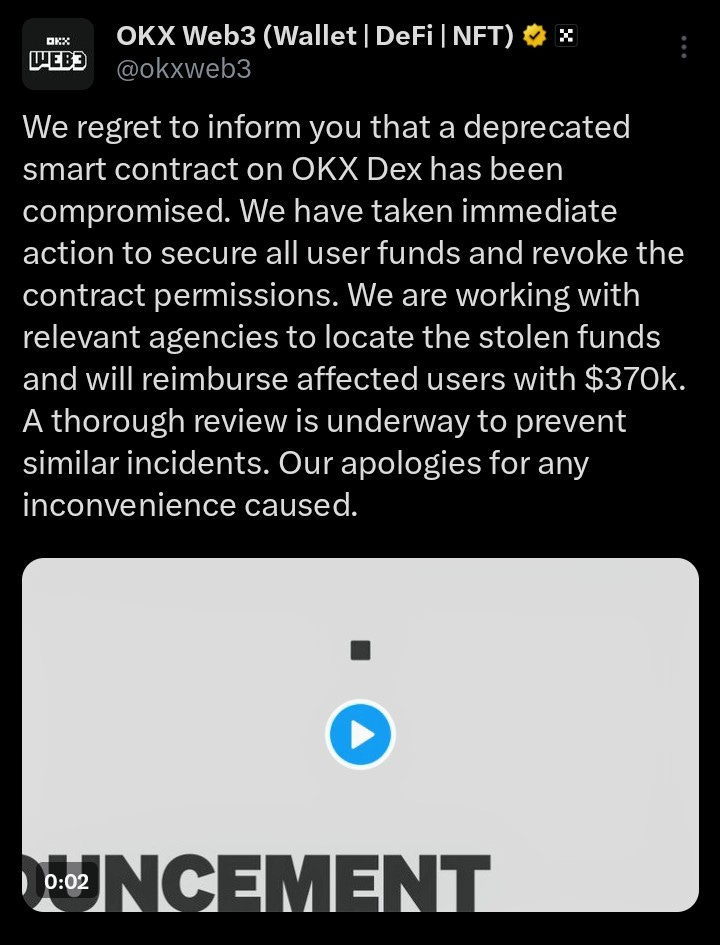Click the OKX affiliate square badge
Viewport: 720px width, 945px height.
tap(565, 37)
